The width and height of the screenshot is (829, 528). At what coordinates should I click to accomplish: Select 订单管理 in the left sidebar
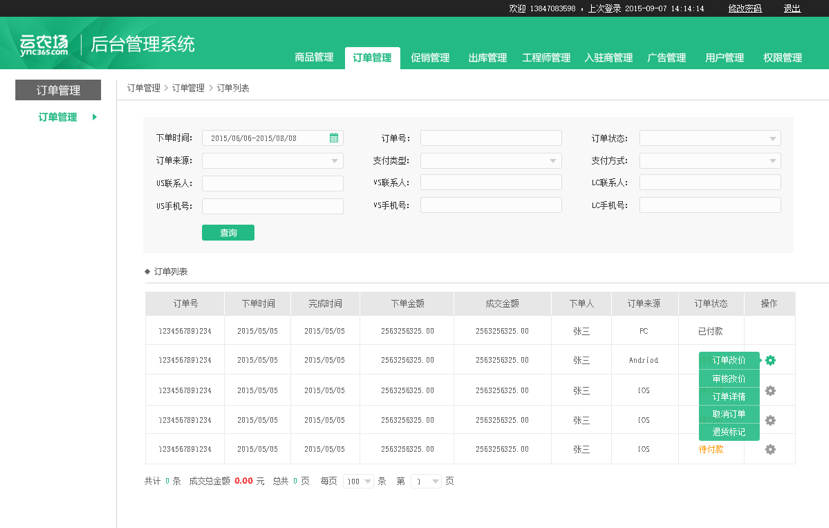click(58, 117)
